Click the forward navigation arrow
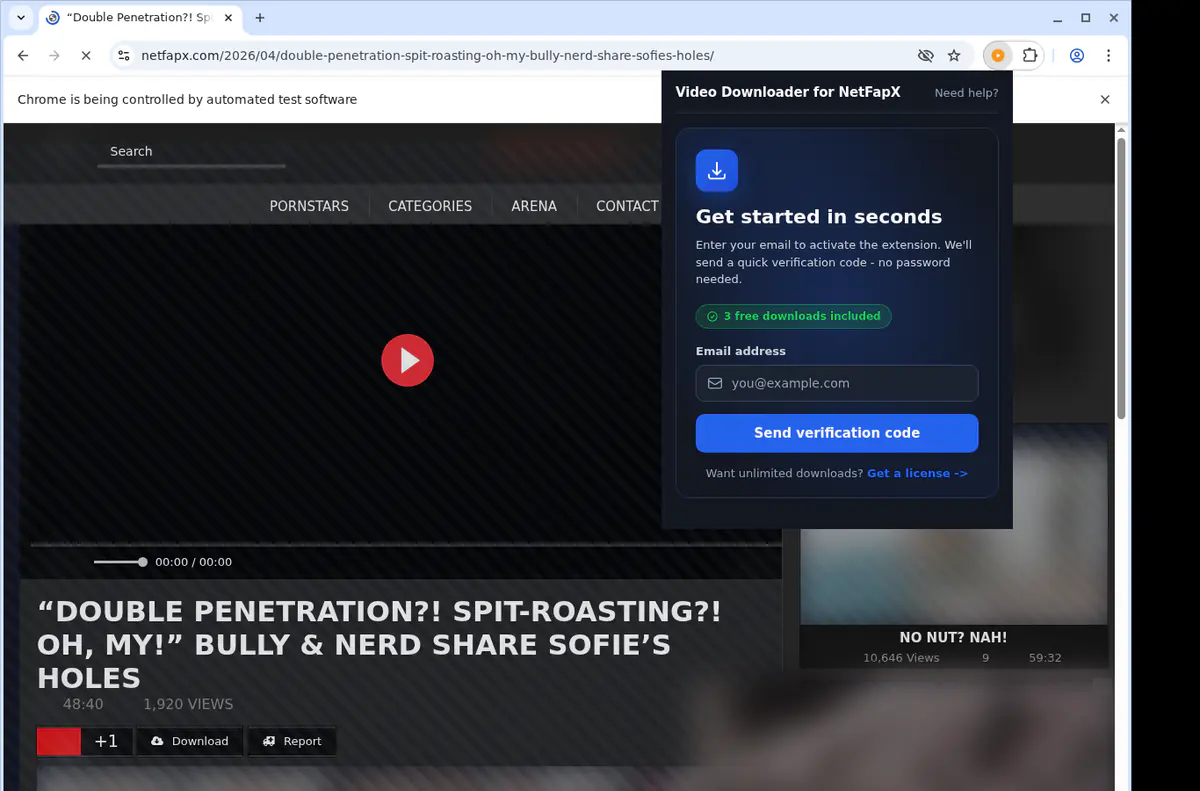Image resolution: width=1200 pixels, height=791 pixels. pos(54,56)
